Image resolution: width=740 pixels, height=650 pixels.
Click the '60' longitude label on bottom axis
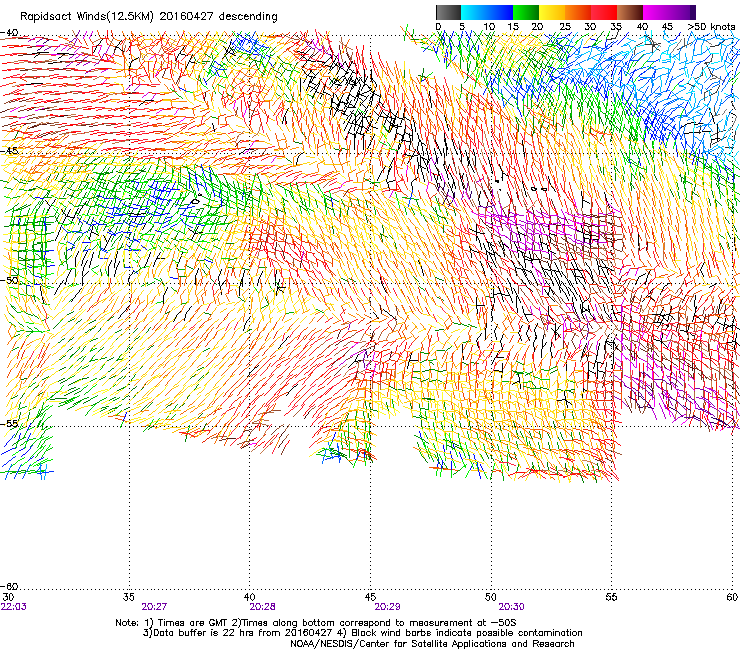click(x=732, y=597)
